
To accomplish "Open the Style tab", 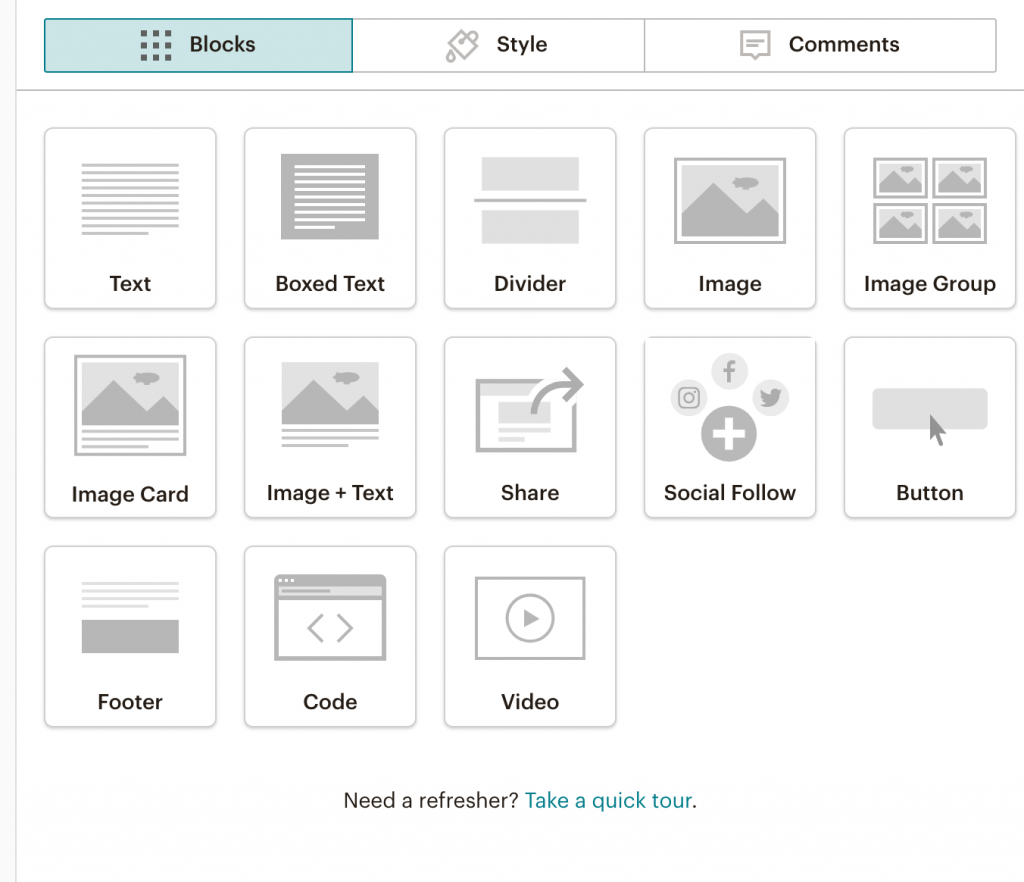I will coord(498,45).
